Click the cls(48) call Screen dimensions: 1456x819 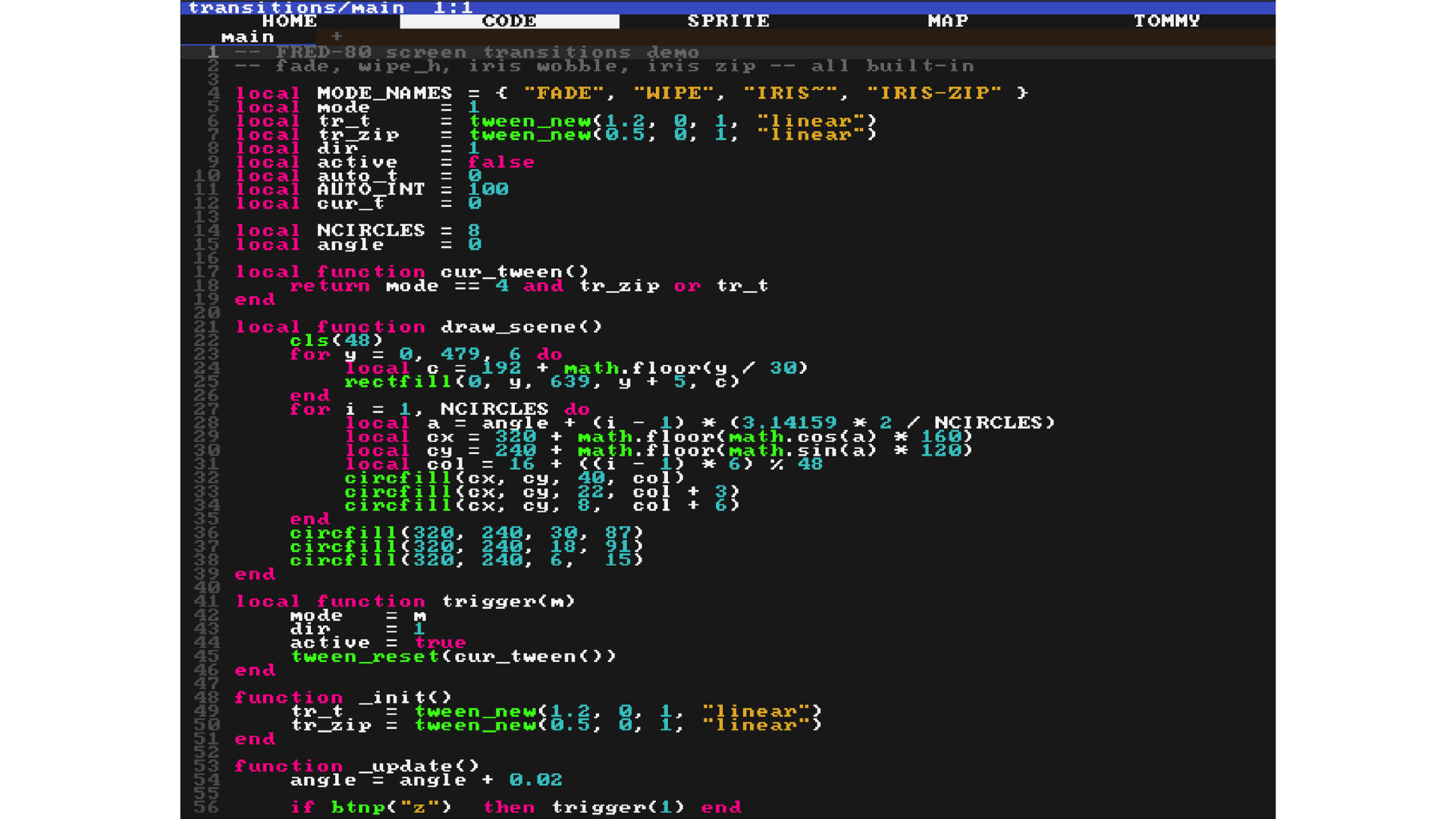coord(337,340)
